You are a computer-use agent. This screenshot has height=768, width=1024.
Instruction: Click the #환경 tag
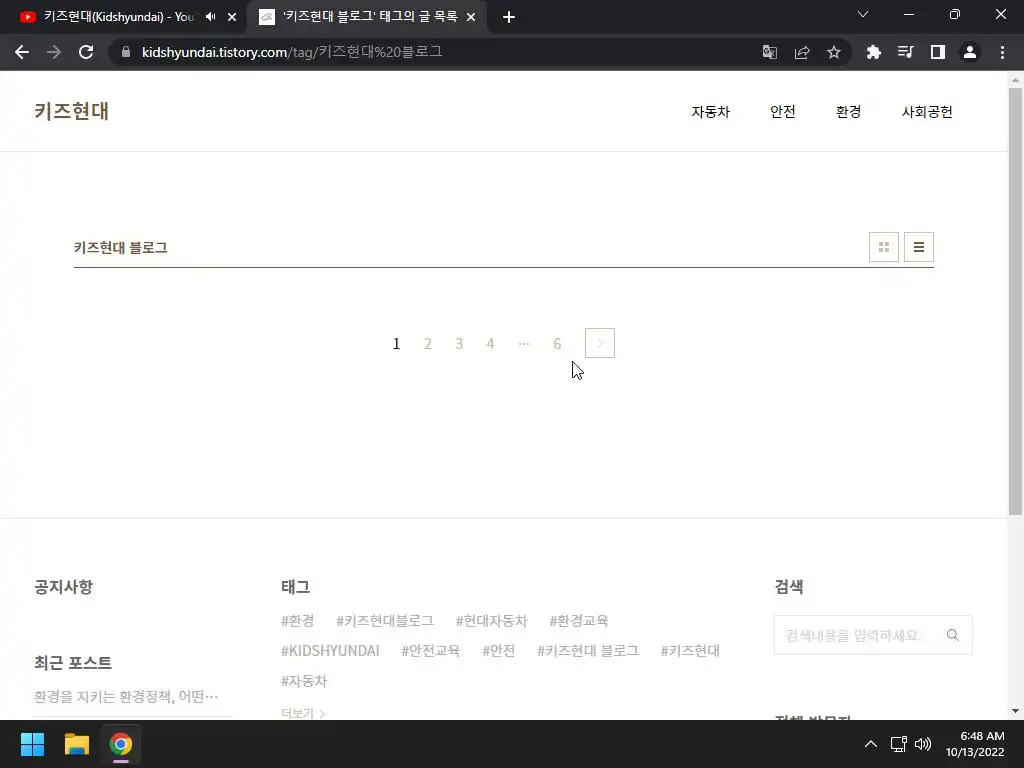[x=298, y=620]
